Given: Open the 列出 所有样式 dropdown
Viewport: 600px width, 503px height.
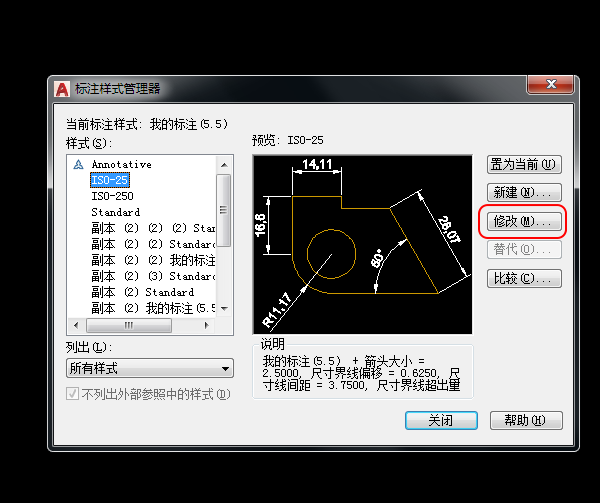Looking at the screenshot, I should click(150, 368).
